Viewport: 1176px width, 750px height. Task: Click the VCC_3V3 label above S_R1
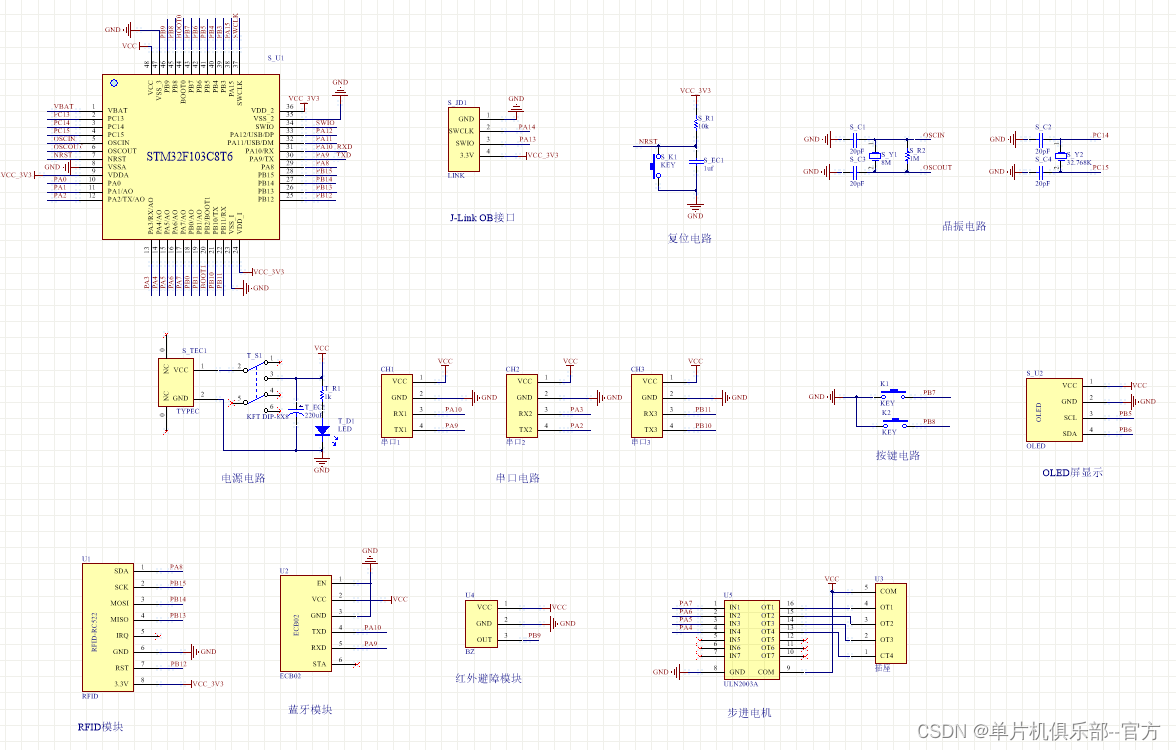point(695,91)
